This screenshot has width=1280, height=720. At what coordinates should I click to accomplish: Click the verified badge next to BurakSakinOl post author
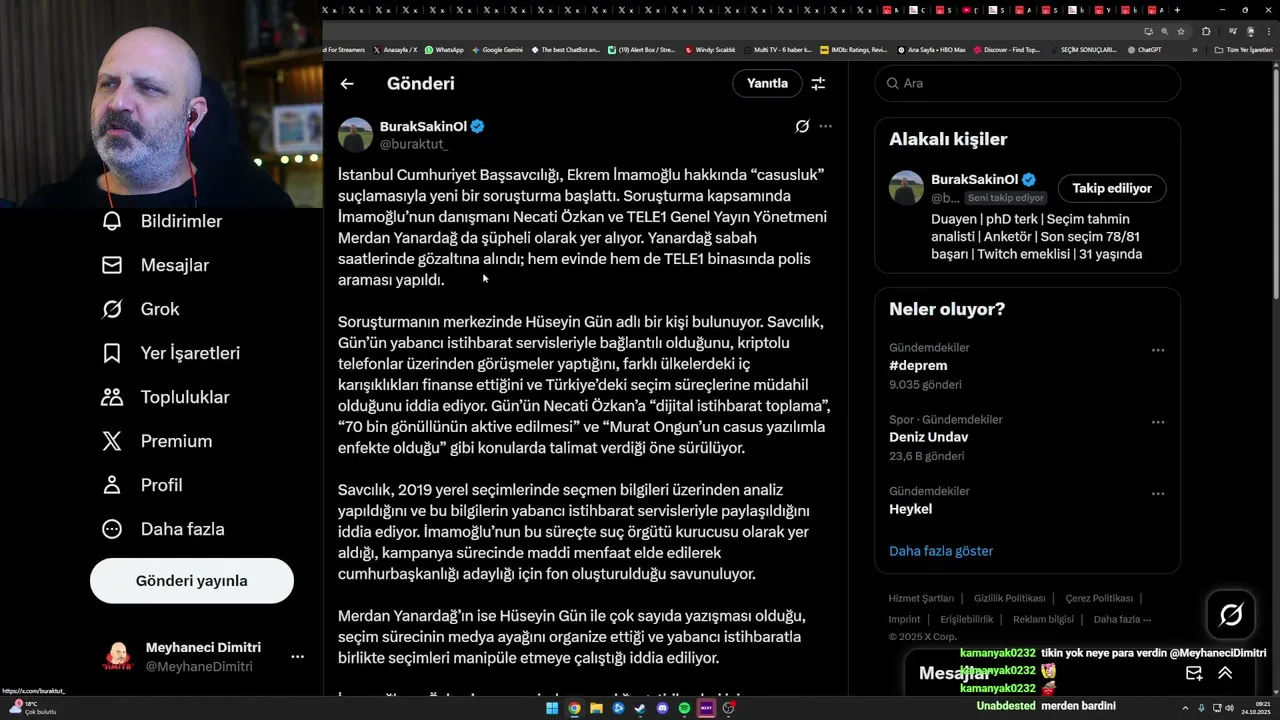click(478, 126)
